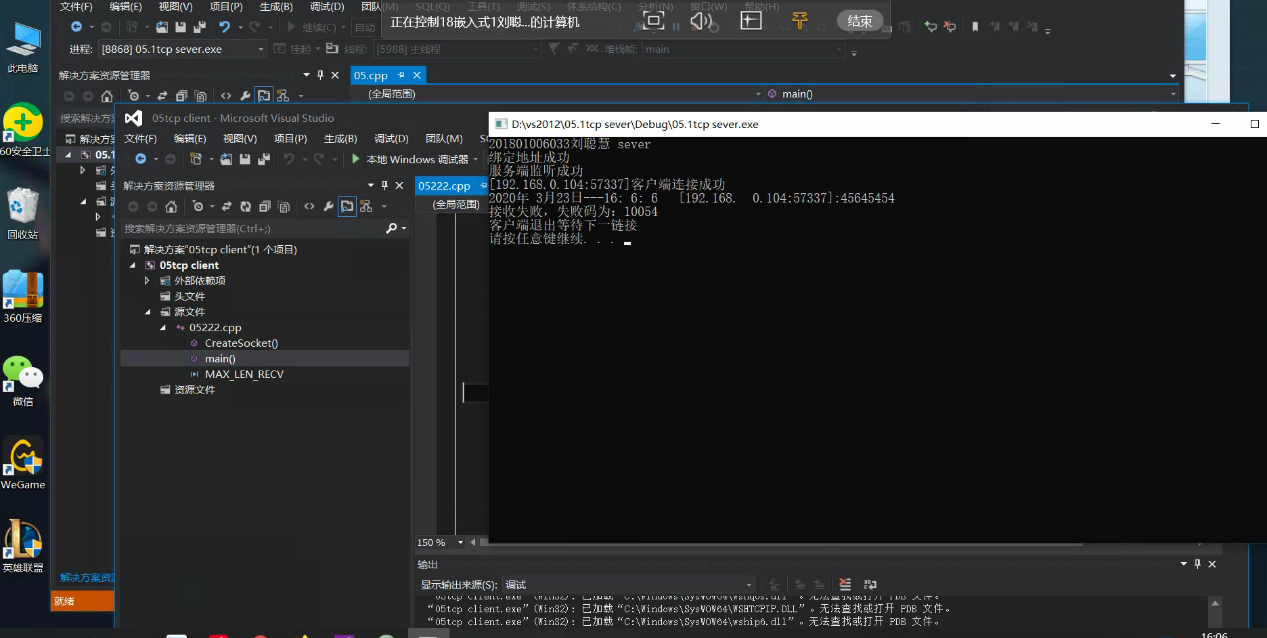Click Undo icon in server Visual Studio toolbar
Image resolution: width=1267 pixels, height=638 pixels.
pos(224,27)
